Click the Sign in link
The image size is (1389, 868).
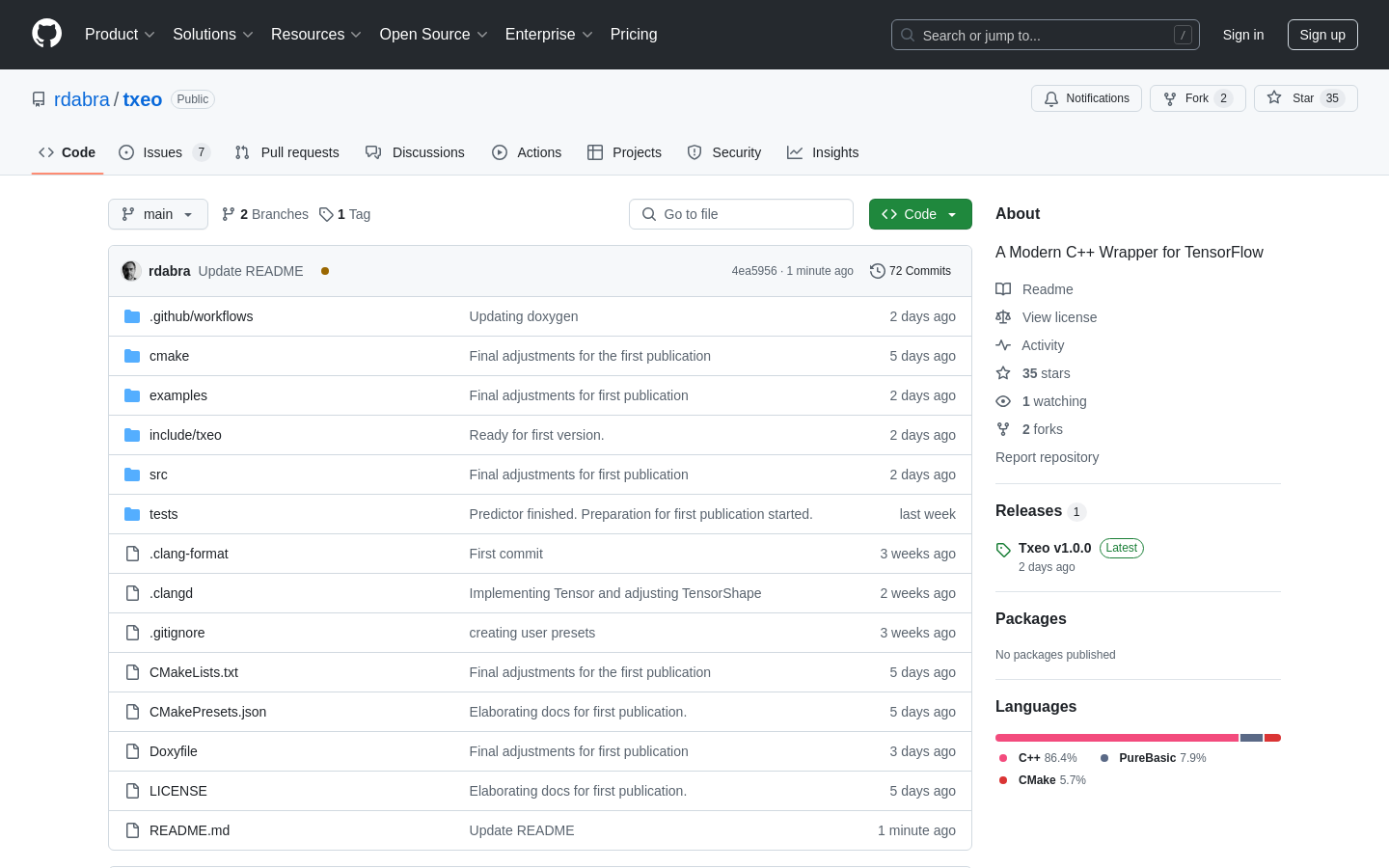point(1243,35)
